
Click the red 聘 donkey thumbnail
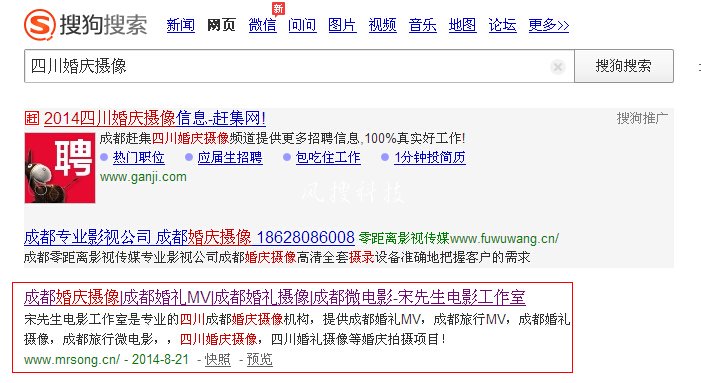(x=60, y=168)
